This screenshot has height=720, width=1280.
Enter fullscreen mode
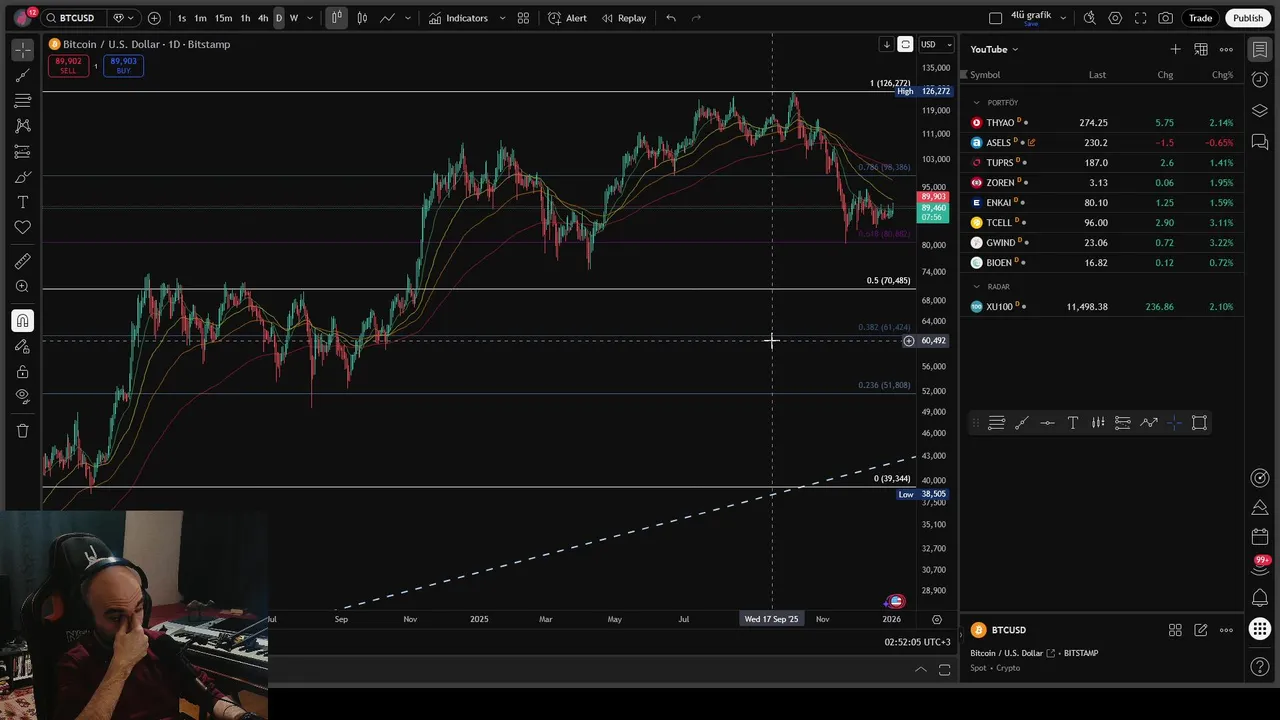coord(1140,18)
